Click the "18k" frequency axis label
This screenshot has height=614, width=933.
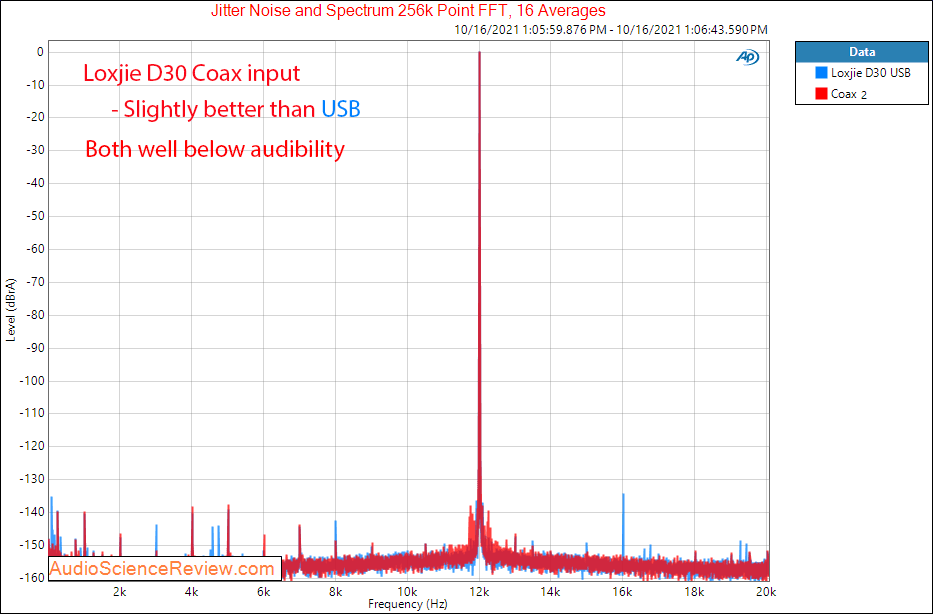[694, 592]
